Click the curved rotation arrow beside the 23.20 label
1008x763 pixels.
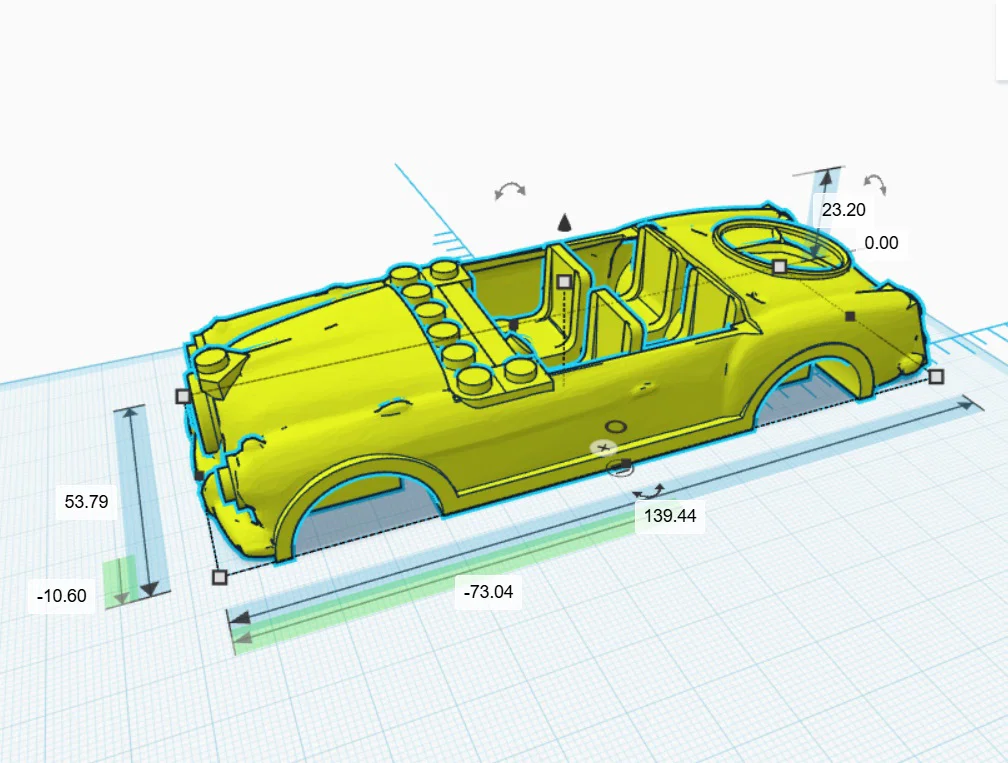(x=875, y=184)
